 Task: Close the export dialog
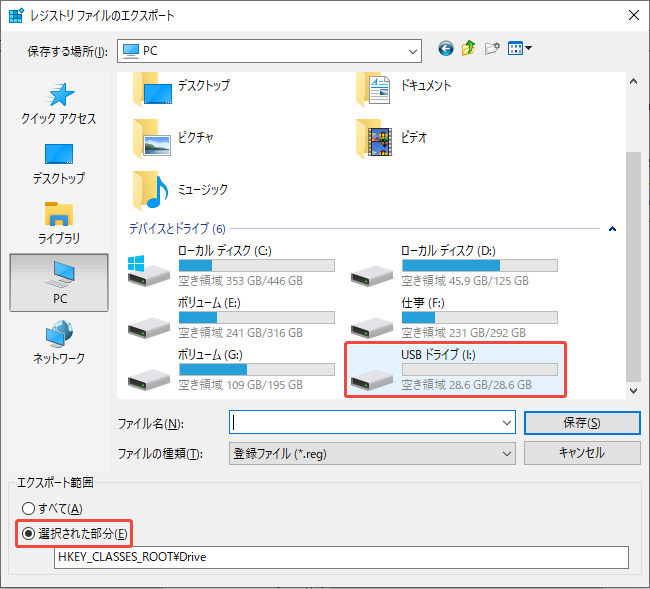(x=634, y=15)
